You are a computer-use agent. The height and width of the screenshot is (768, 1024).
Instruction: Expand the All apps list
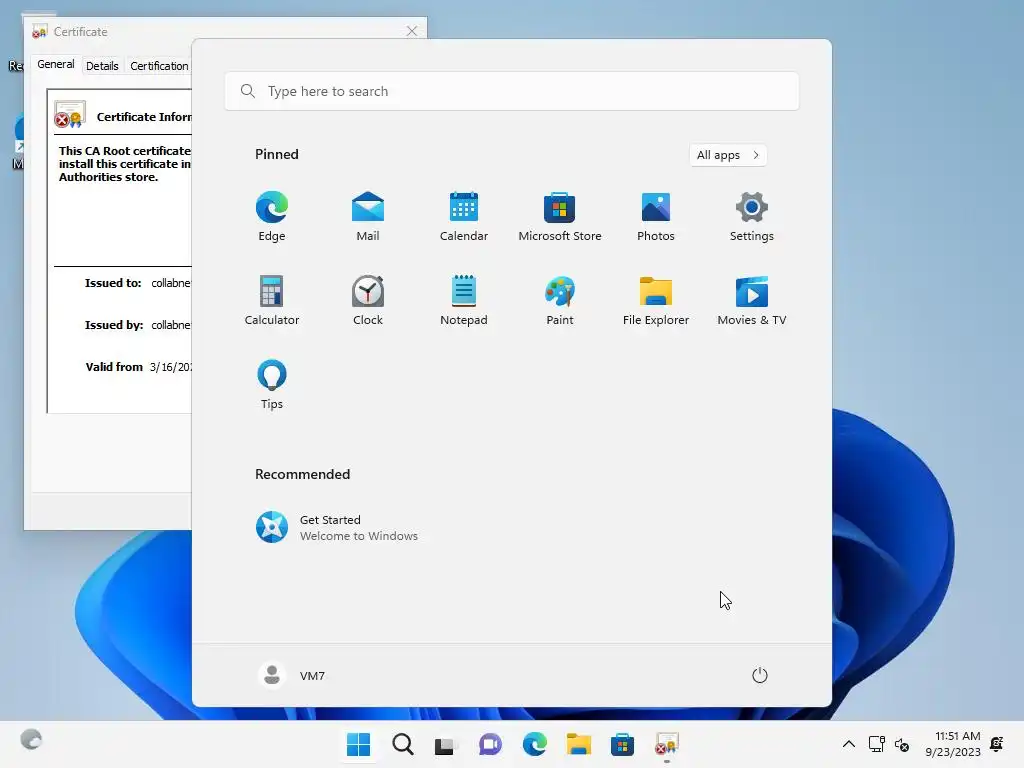tap(728, 155)
